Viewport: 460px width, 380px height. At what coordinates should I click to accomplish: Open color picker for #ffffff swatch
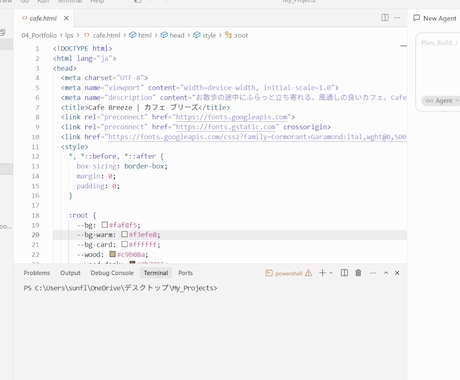point(124,244)
